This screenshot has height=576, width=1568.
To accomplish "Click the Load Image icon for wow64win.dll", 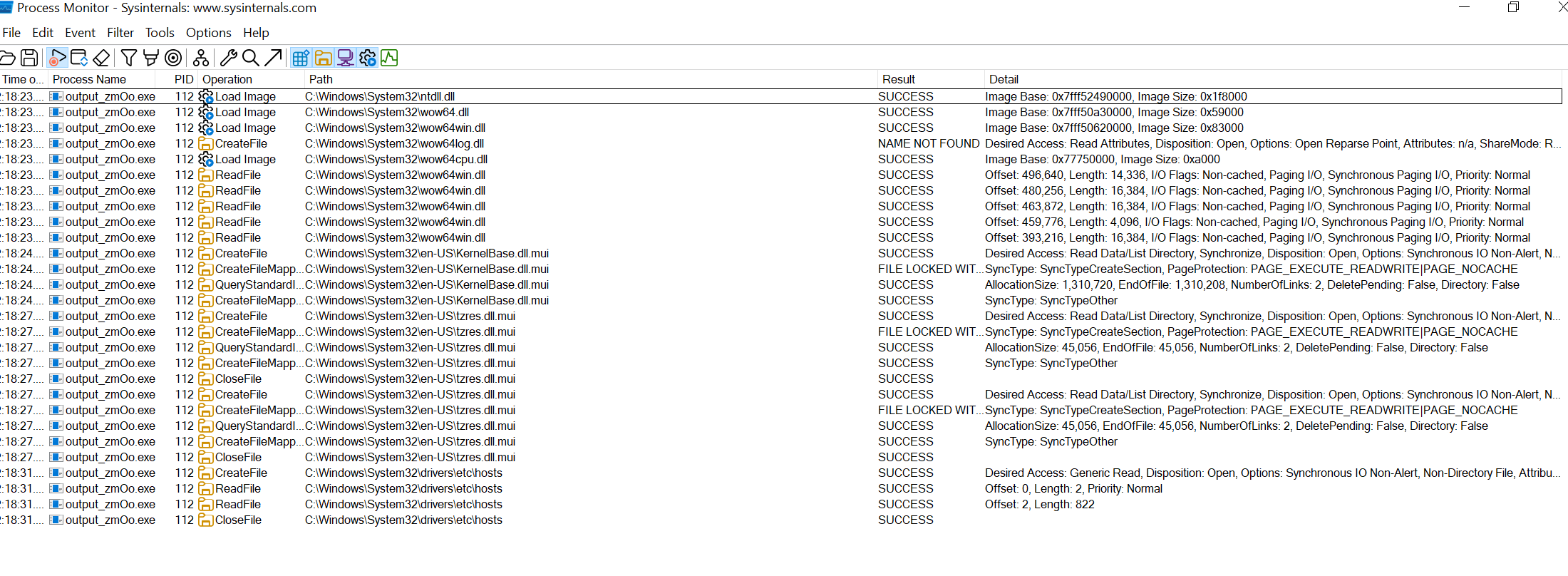I will point(206,128).
